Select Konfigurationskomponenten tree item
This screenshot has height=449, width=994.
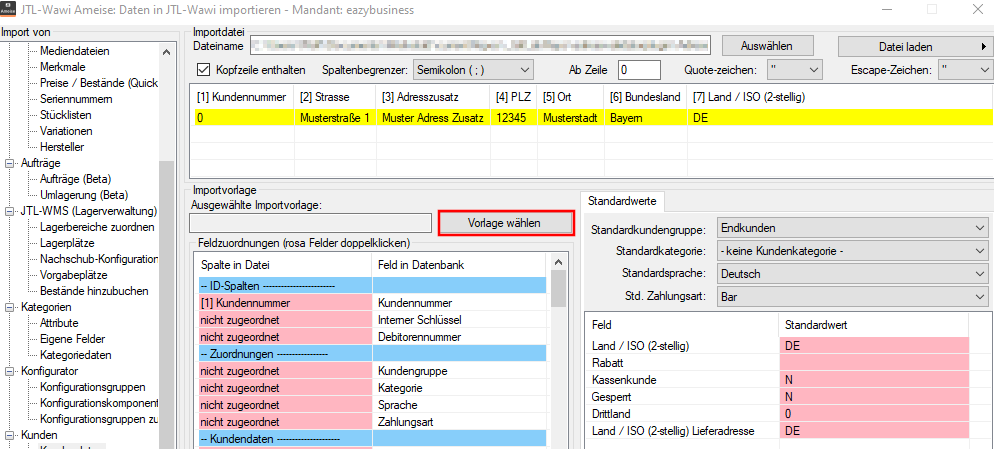pos(98,403)
